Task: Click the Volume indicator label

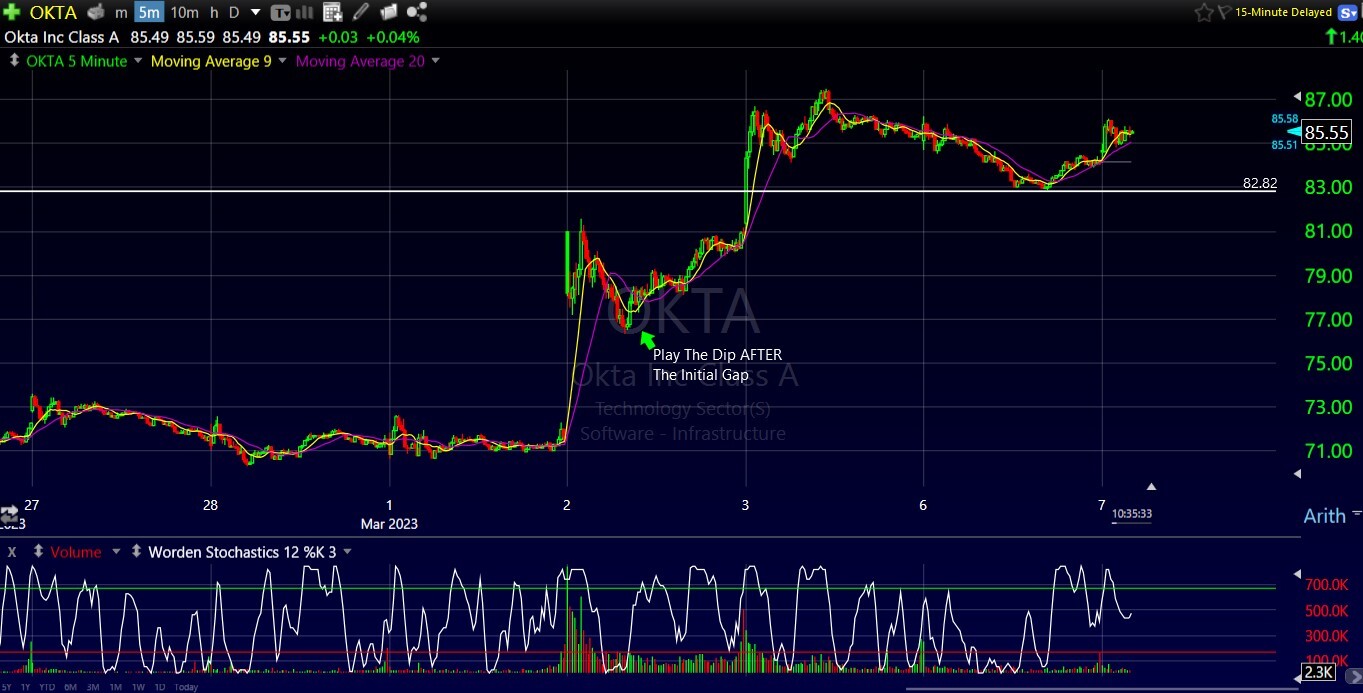Action: [x=76, y=551]
